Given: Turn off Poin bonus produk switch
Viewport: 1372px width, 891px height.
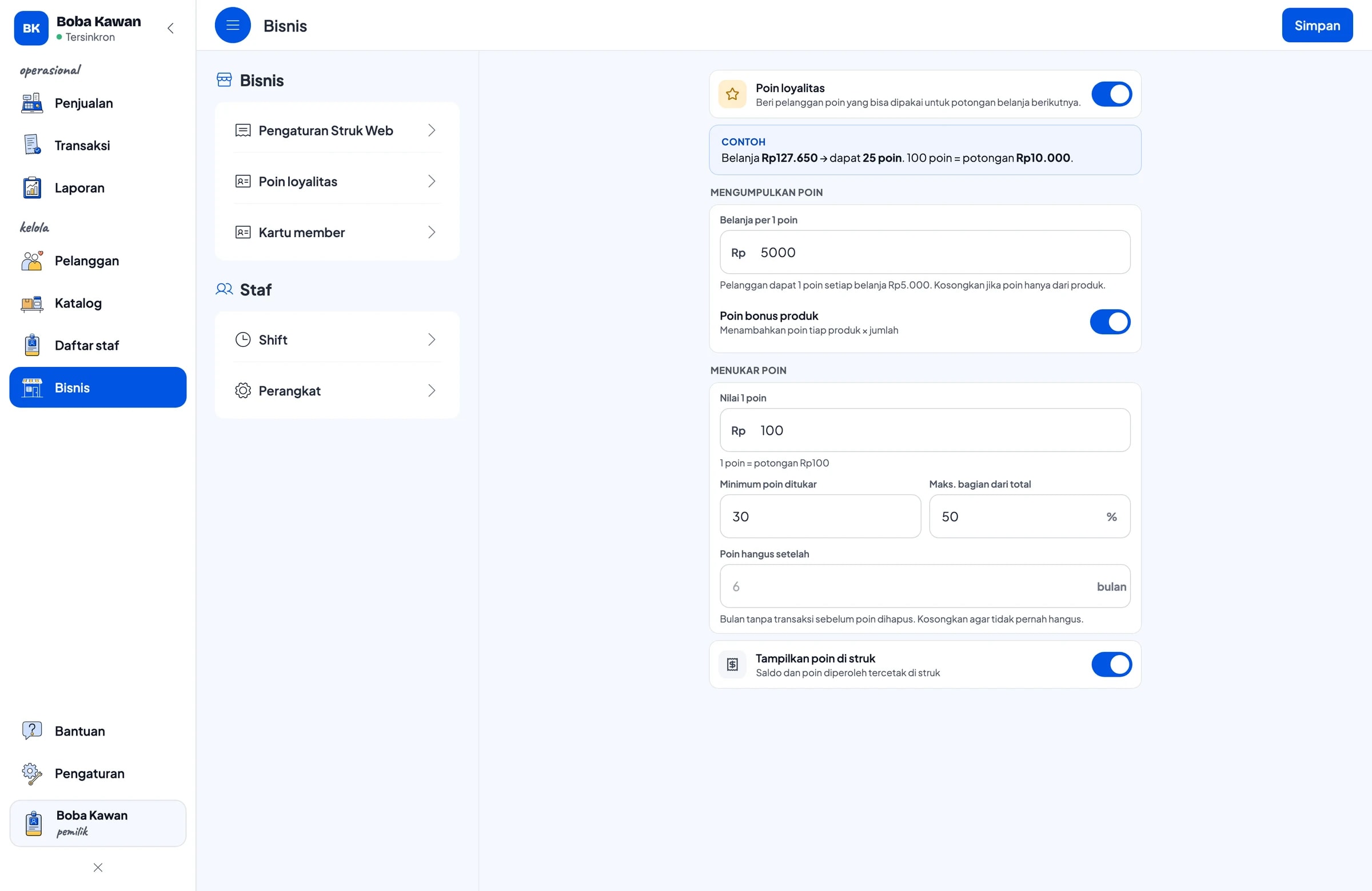Looking at the screenshot, I should 1110,322.
